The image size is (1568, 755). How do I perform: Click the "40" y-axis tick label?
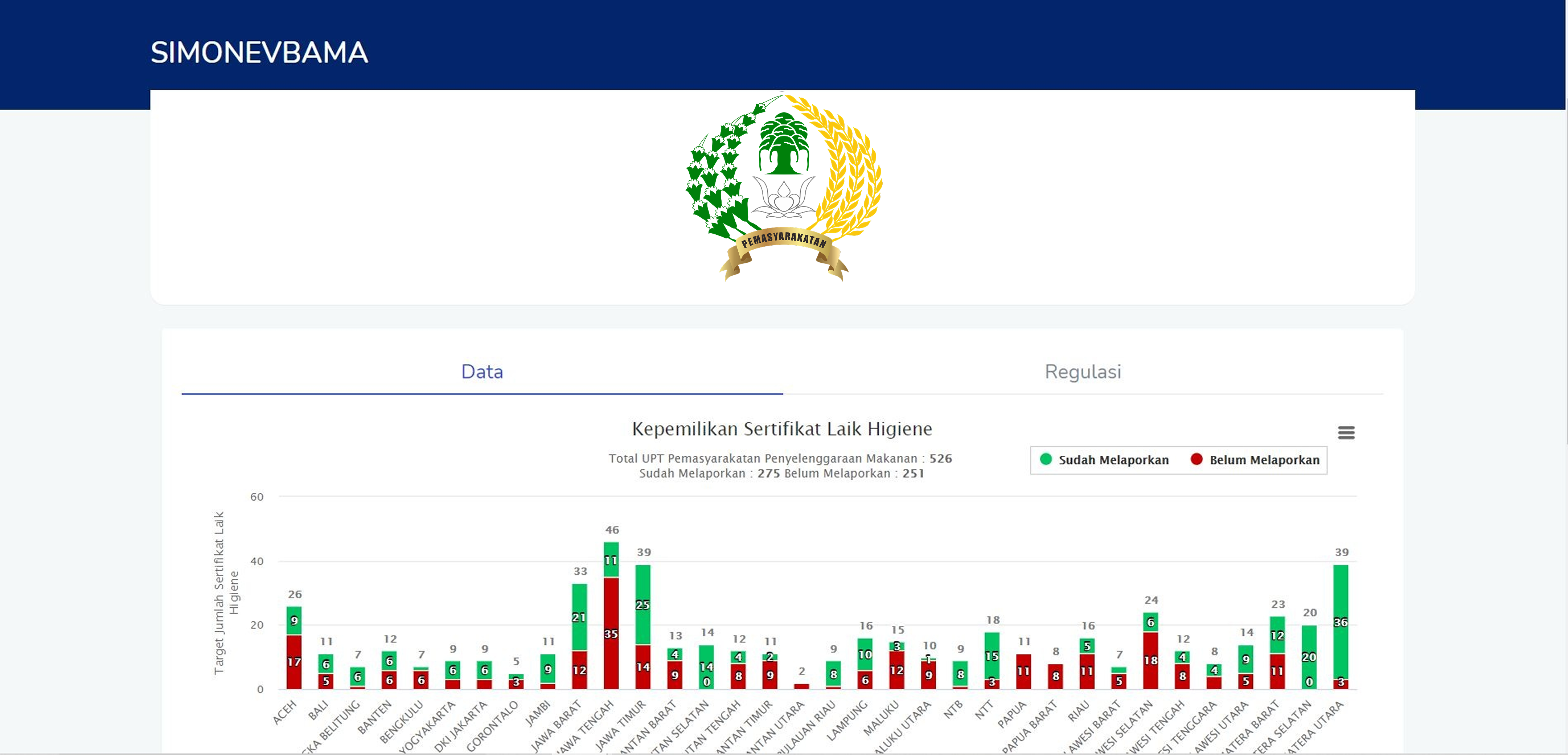tap(257, 561)
